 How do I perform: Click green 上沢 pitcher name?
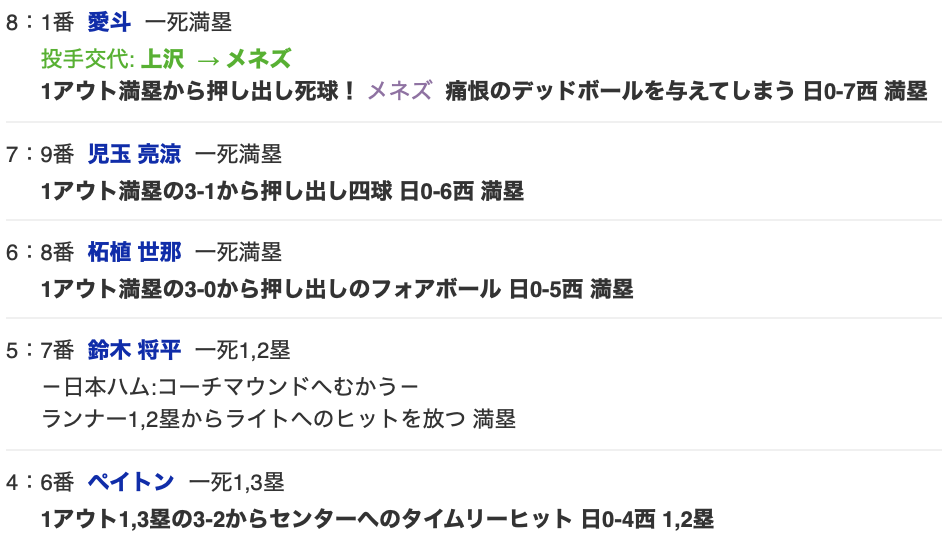tap(162, 59)
